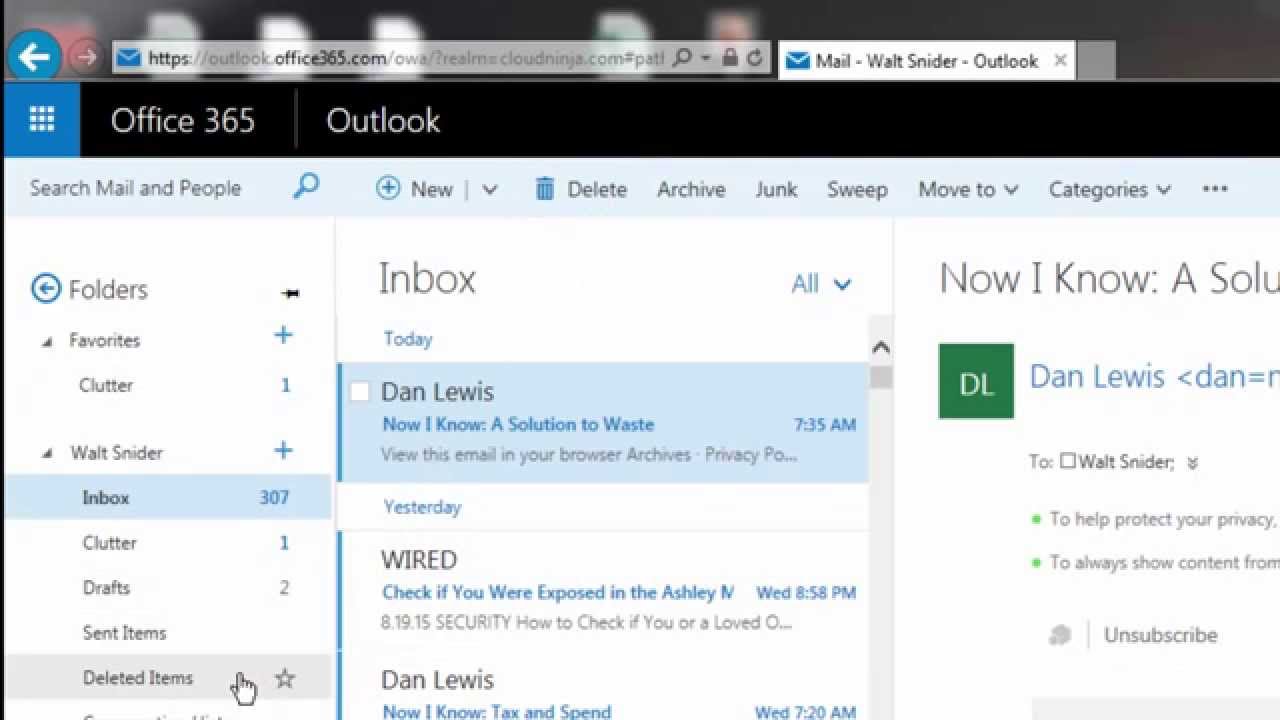Collapse the Walt Snider mailbox tree
Screen dimensions: 1280x720
(x=47, y=454)
